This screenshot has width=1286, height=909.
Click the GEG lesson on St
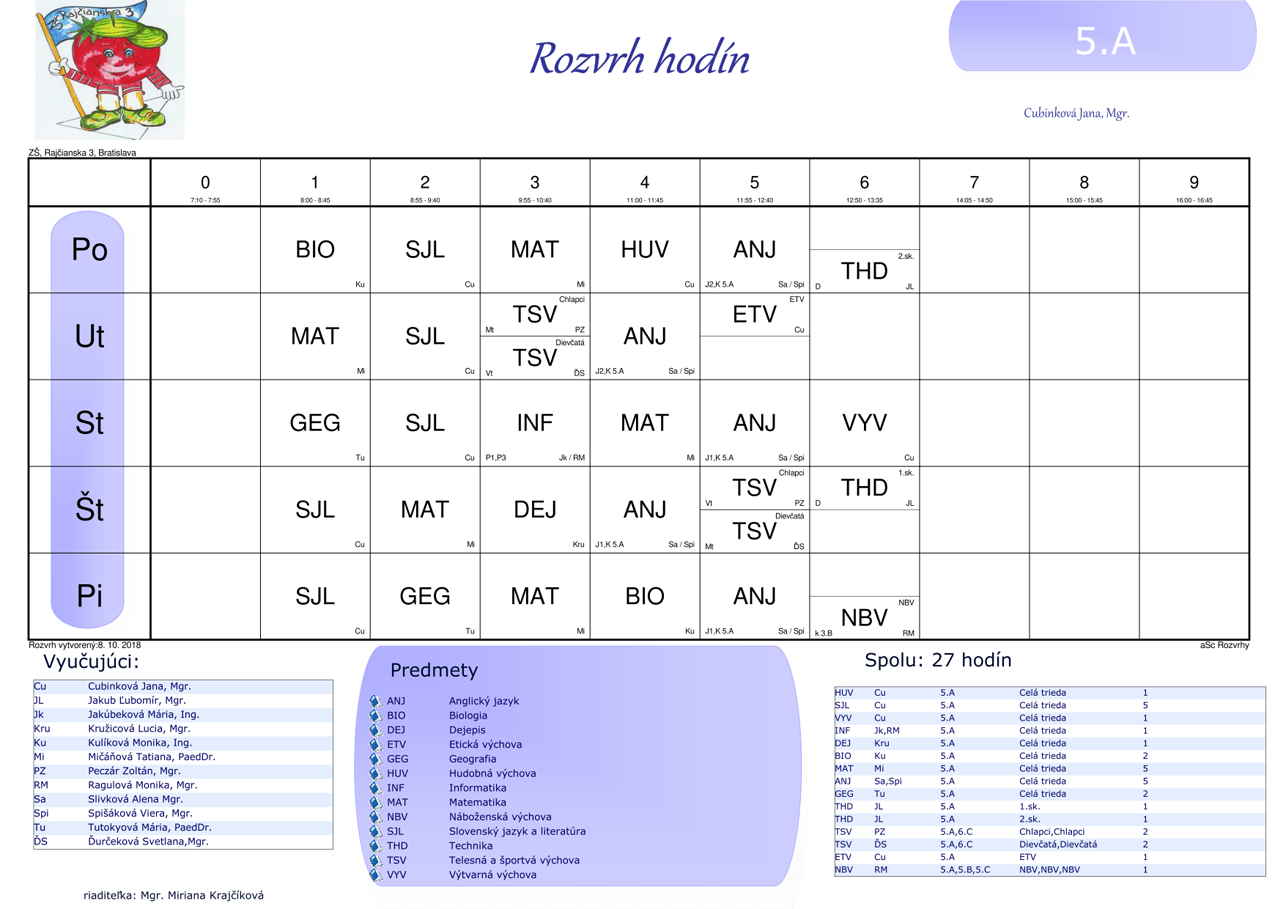click(x=315, y=423)
